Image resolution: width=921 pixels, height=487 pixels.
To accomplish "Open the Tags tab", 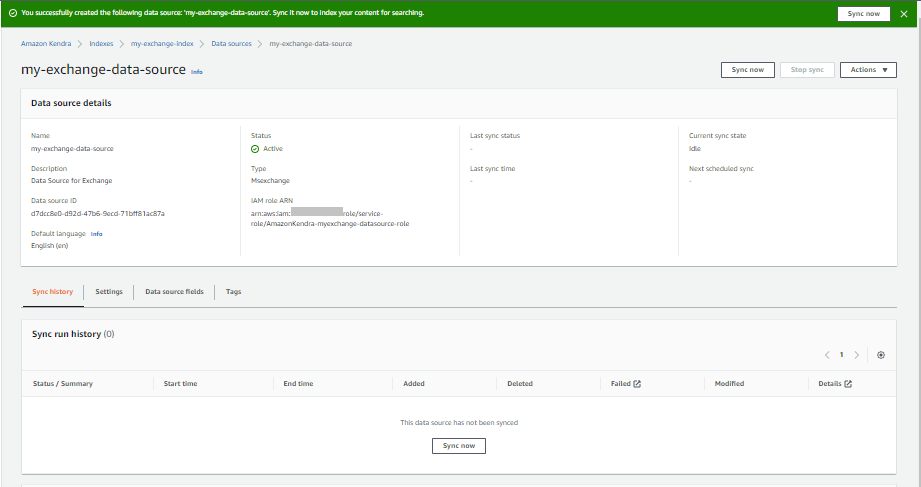I will (x=234, y=292).
